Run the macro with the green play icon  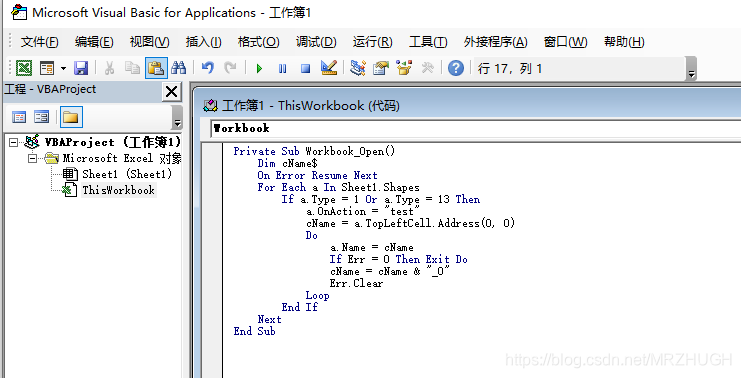point(259,69)
